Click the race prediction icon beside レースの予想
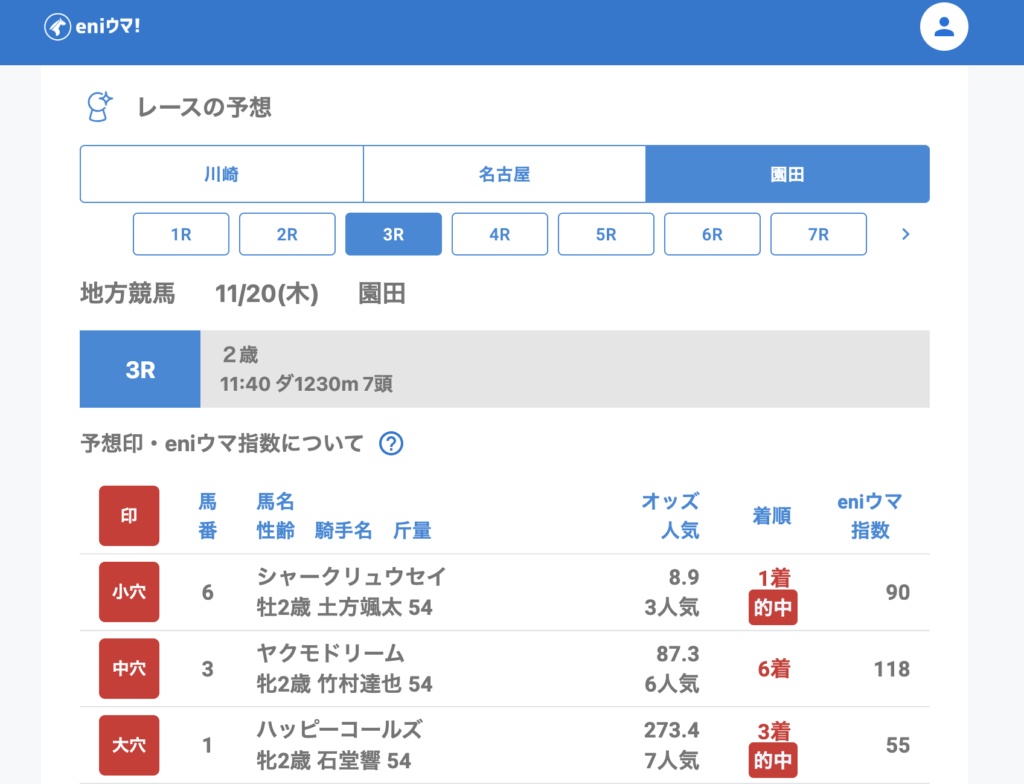 pos(98,107)
